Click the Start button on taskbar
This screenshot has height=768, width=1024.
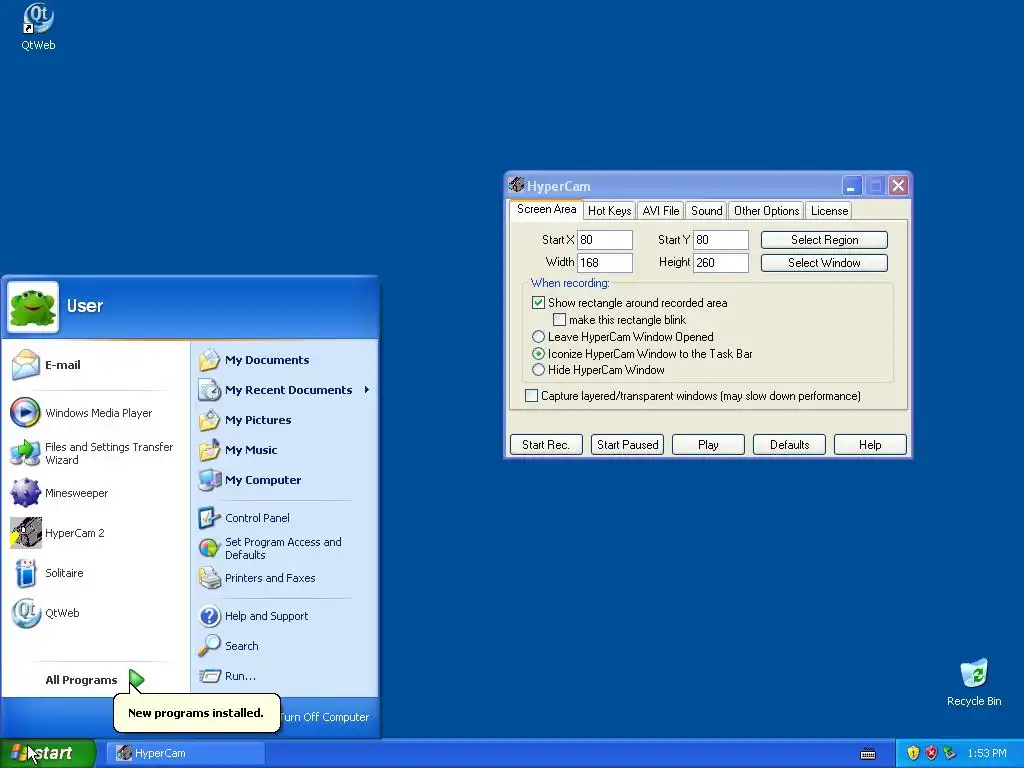point(47,753)
